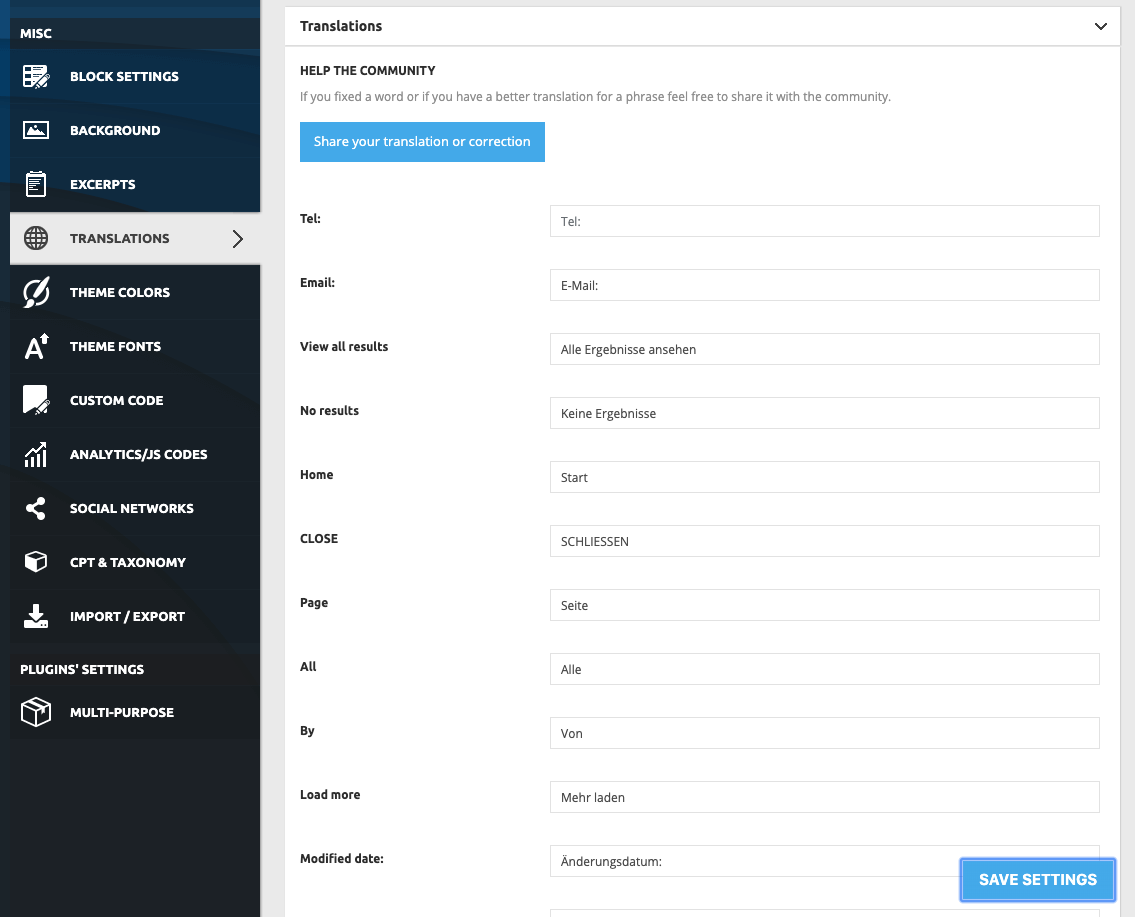Open the Multi-Purpose plugin settings
The height and width of the screenshot is (917, 1135).
pyautogui.click(x=121, y=713)
